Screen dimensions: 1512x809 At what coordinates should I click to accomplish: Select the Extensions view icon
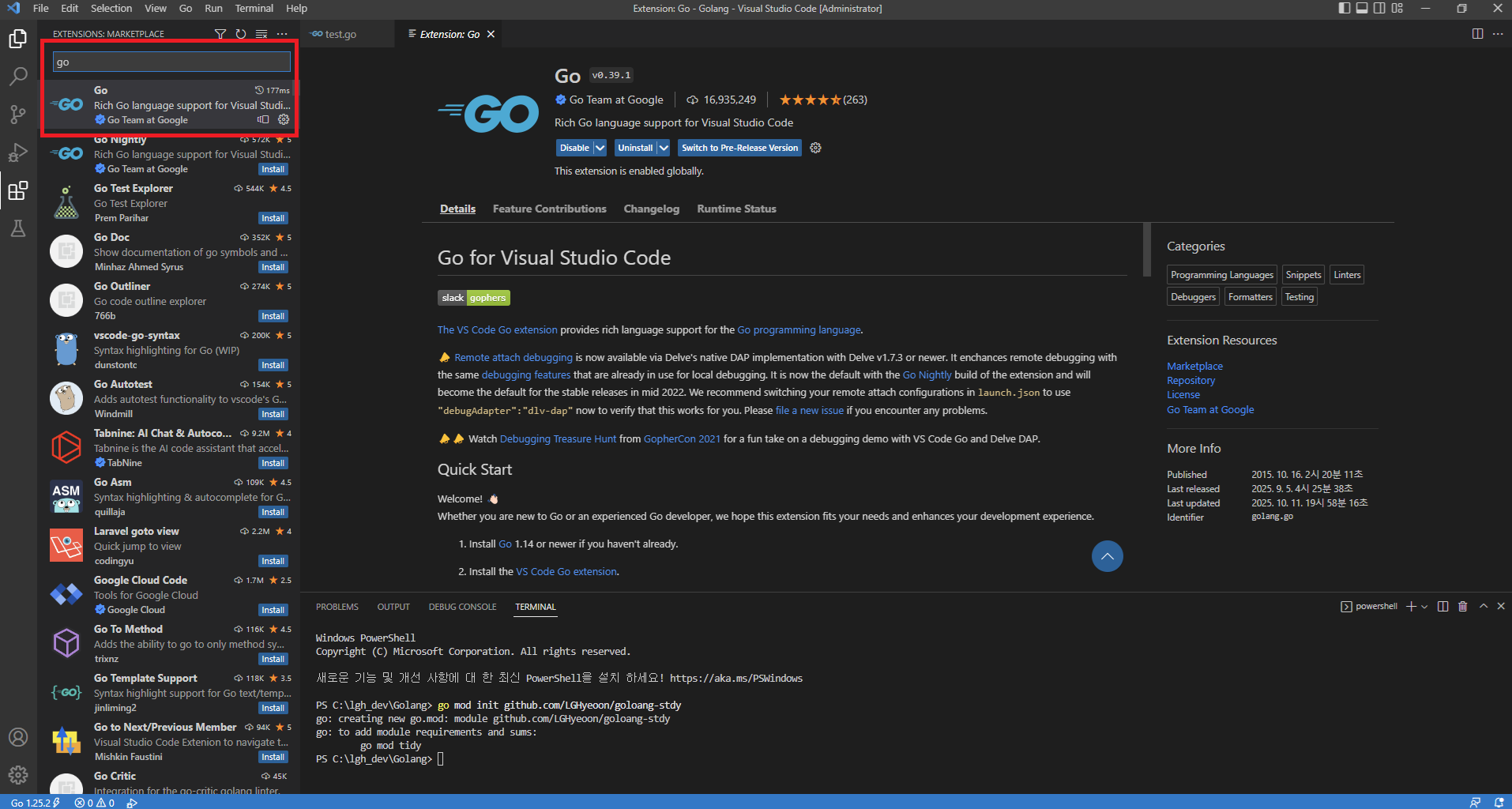tap(18, 190)
